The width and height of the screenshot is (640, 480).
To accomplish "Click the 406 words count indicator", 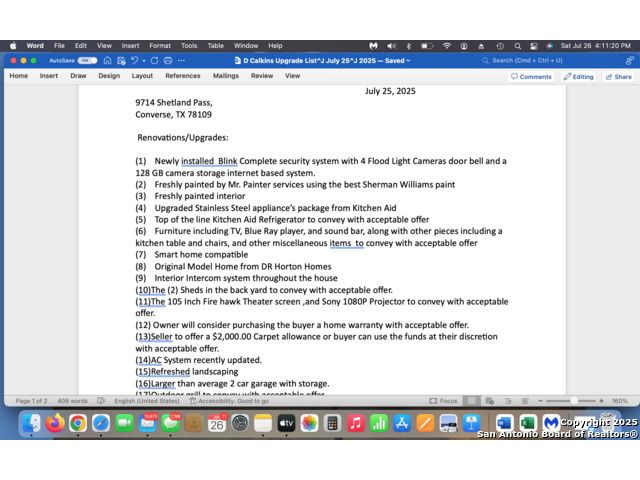I will [72, 401].
